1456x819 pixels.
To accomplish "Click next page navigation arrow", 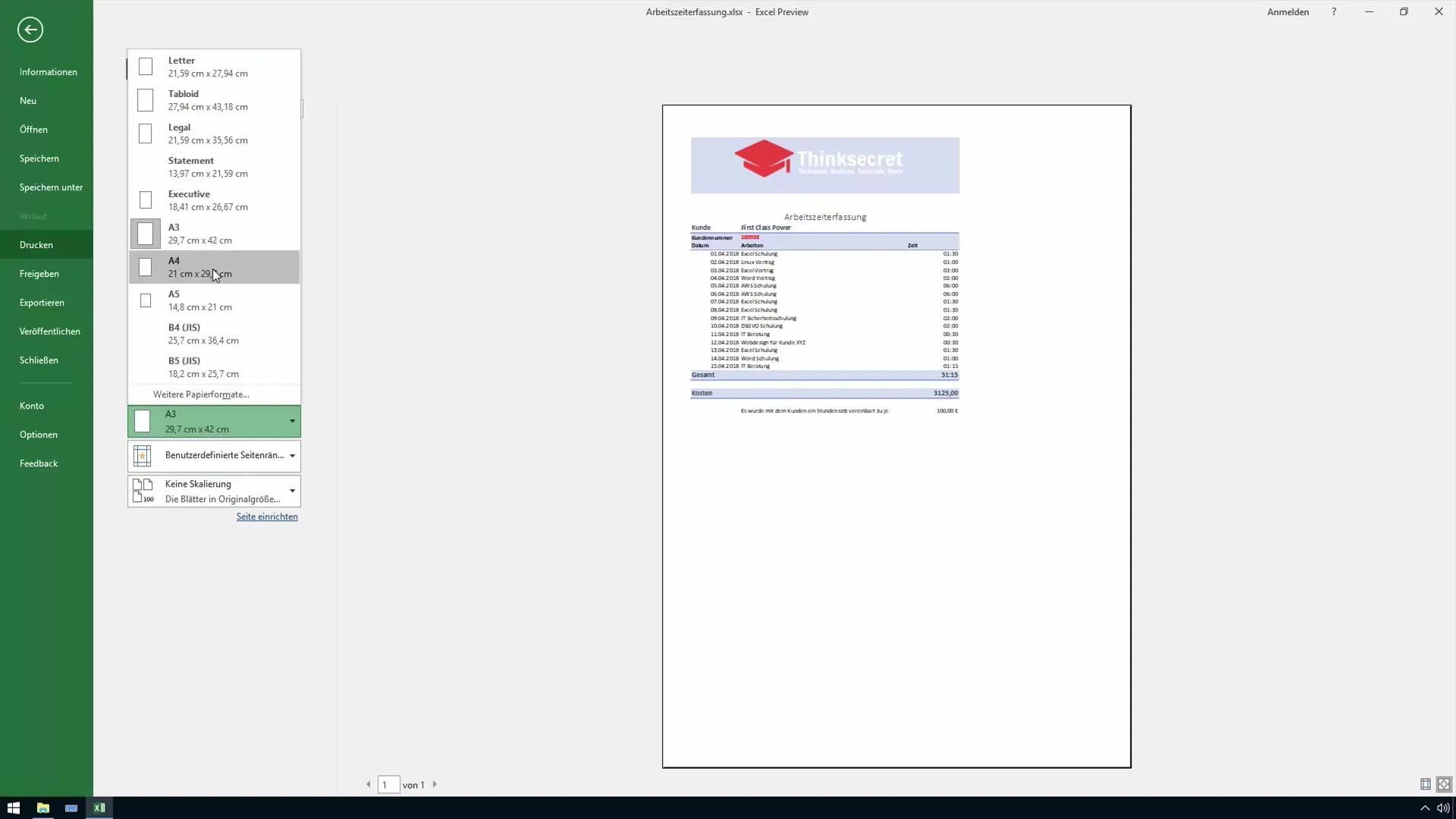I will click(435, 784).
